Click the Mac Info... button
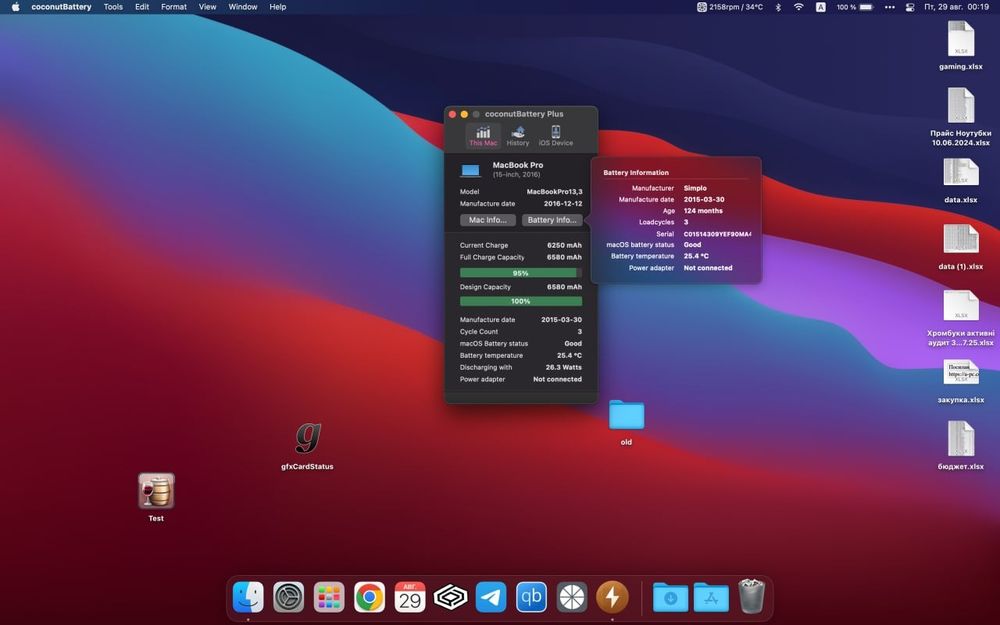This screenshot has width=1000, height=625. point(488,220)
